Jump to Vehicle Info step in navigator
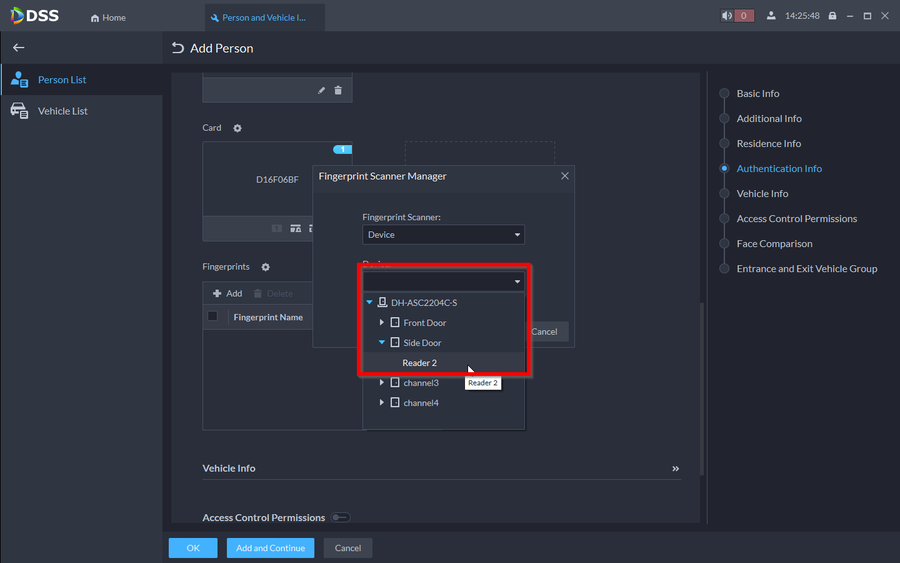The image size is (900, 563). point(762,193)
